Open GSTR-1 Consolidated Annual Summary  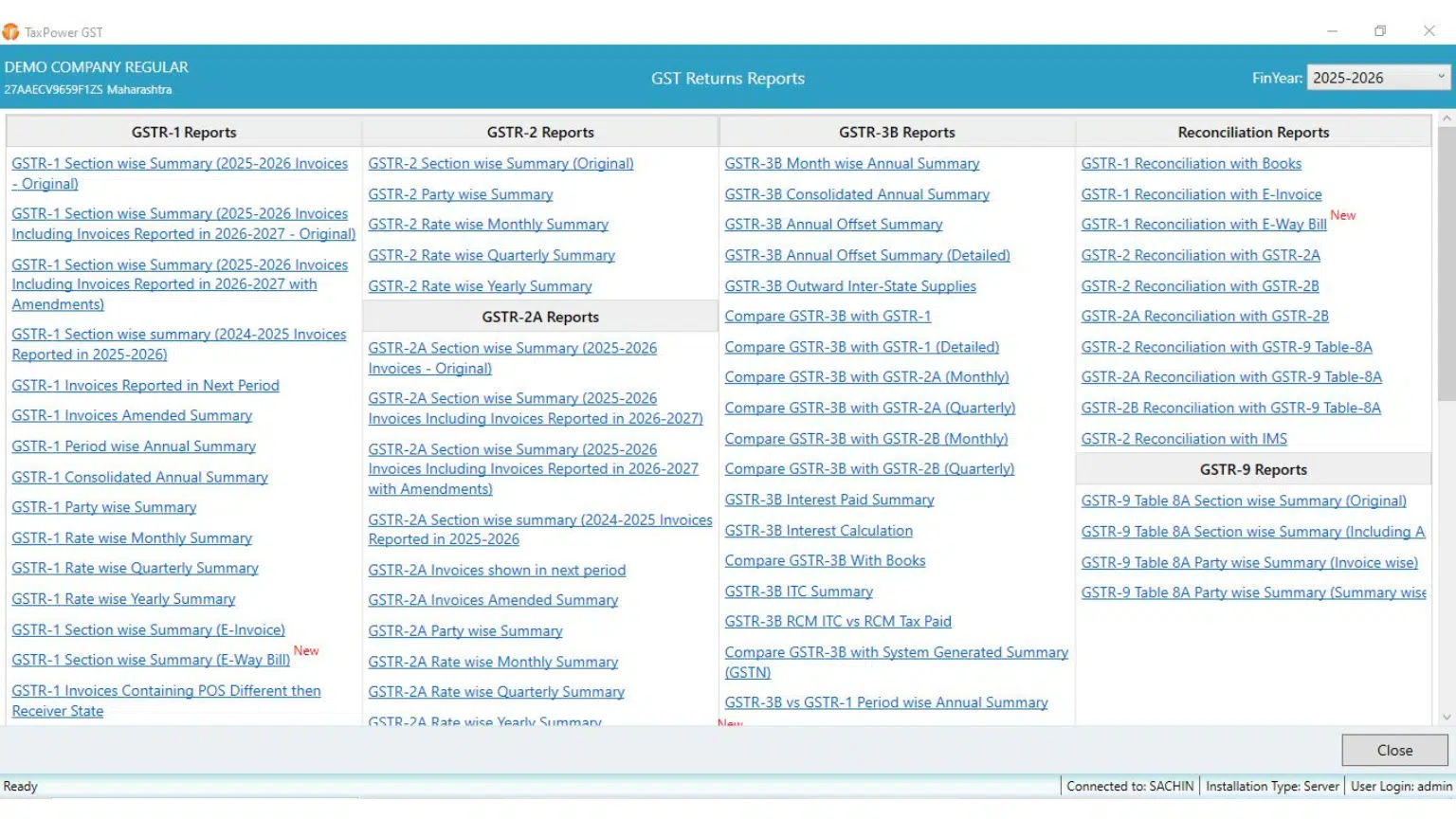click(139, 478)
